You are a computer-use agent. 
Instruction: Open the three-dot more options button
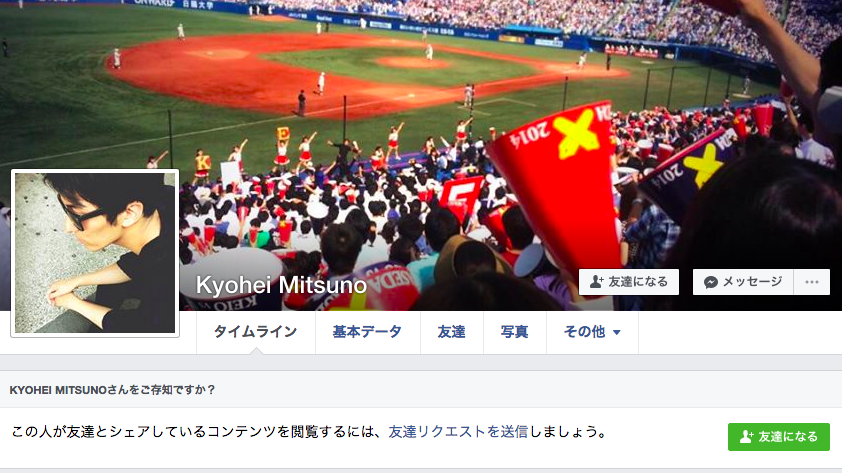tap(811, 282)
